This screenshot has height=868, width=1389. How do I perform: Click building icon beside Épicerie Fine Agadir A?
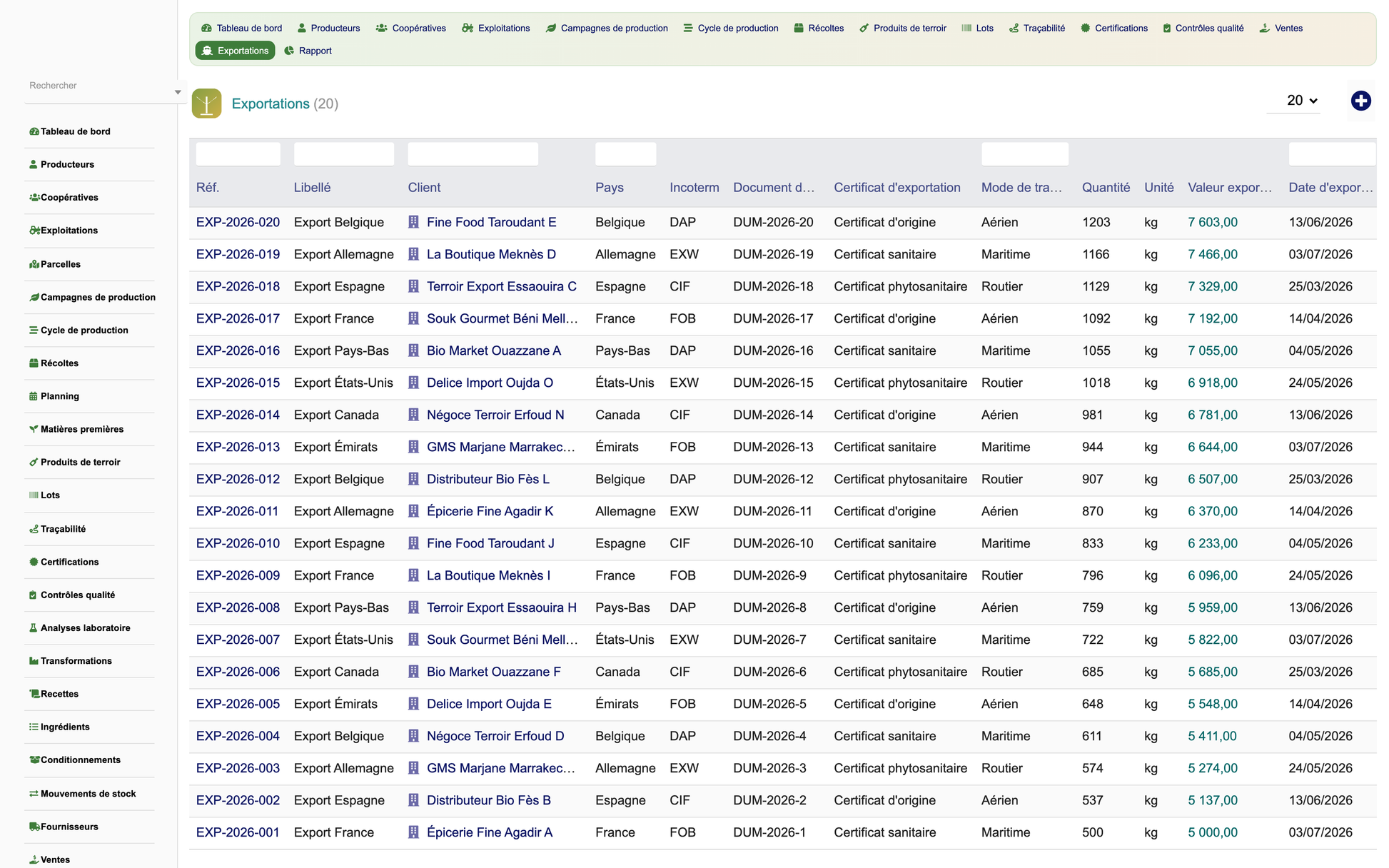click(x=413, y=832)
